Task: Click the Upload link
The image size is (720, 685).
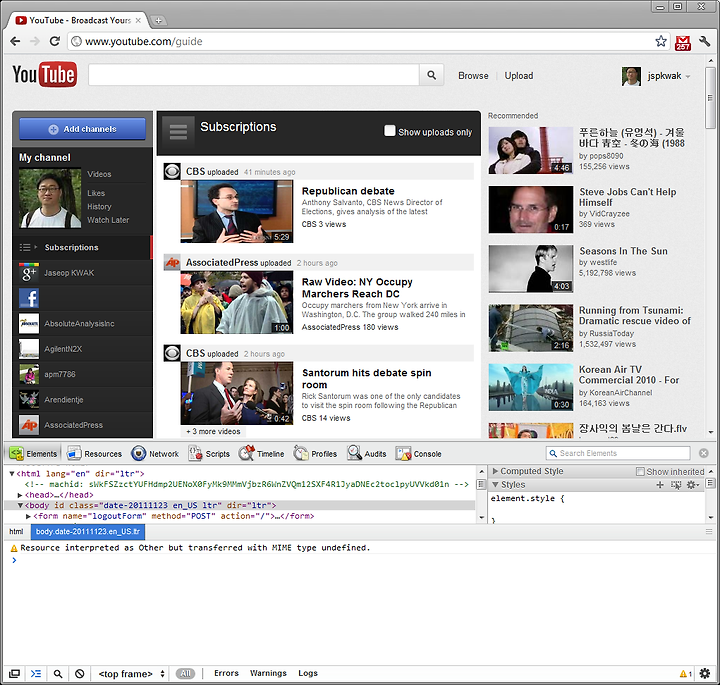Action: [x=519, y=76]
